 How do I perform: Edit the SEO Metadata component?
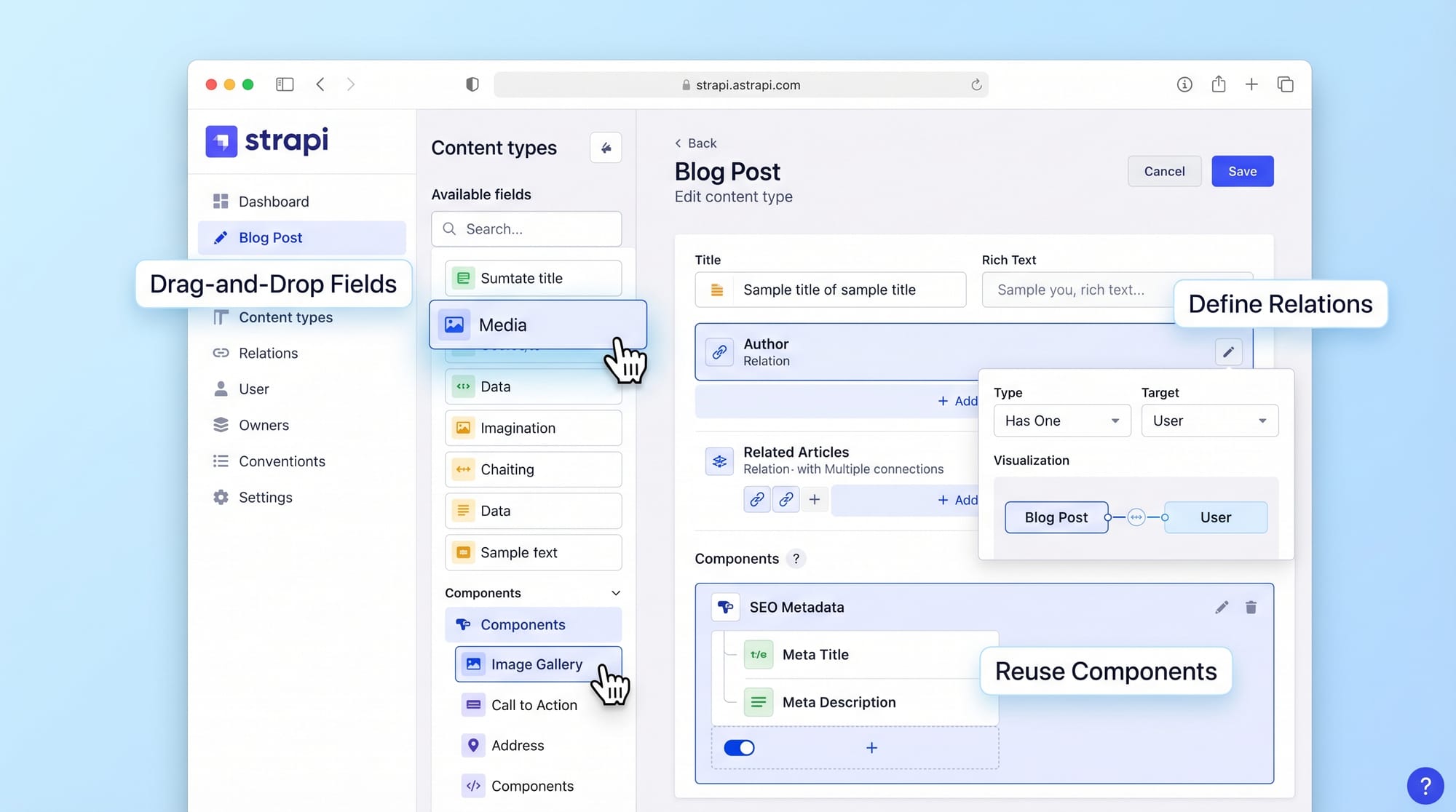point(1222,607)
